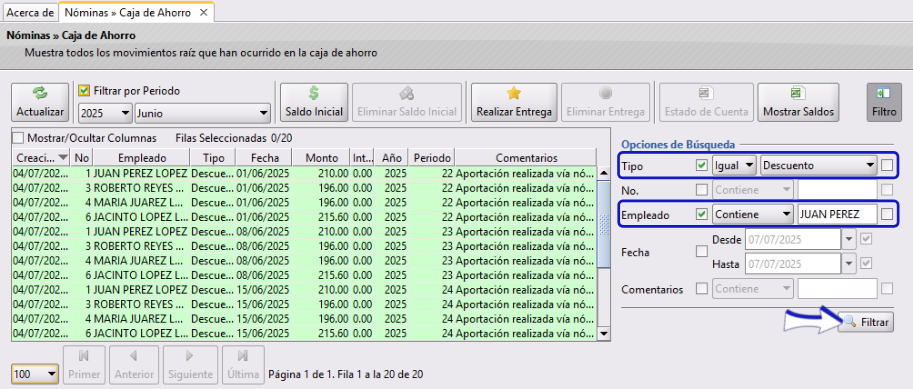This screenshot has width=913, height=389.
Task: Go to Anterior page
Action: tap(134, 365)
